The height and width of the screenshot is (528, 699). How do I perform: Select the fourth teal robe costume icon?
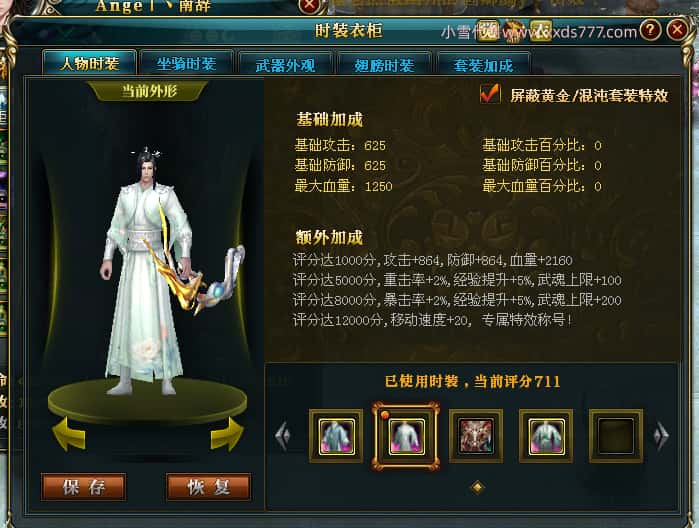[546, 436]
